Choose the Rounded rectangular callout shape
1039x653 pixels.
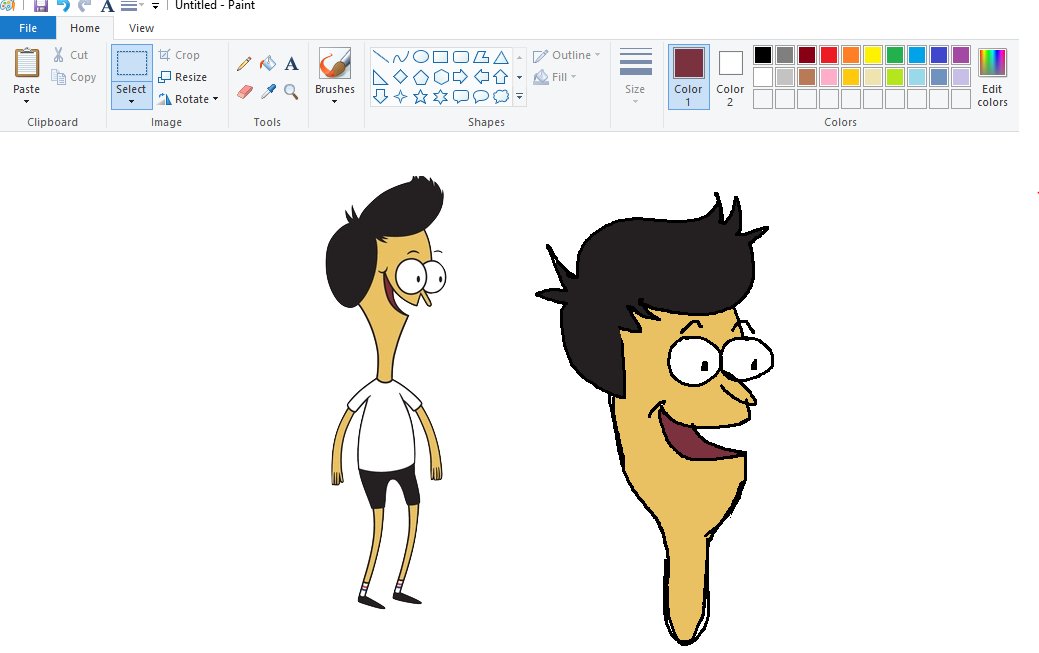tap(461, 97)
